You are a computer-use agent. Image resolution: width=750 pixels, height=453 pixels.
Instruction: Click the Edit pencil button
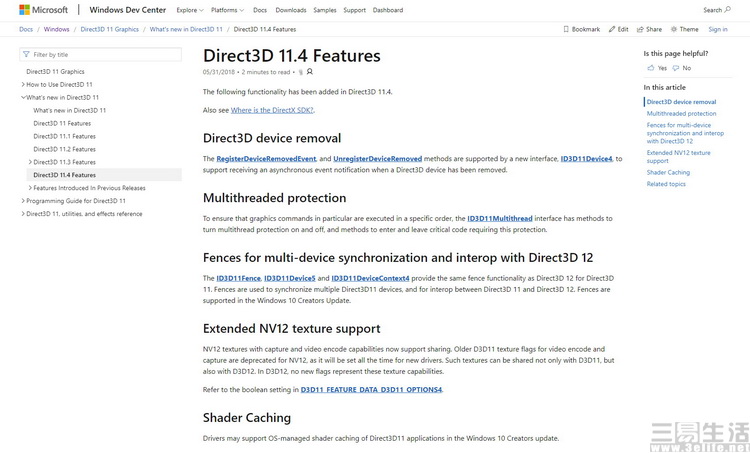pos(619,30)
